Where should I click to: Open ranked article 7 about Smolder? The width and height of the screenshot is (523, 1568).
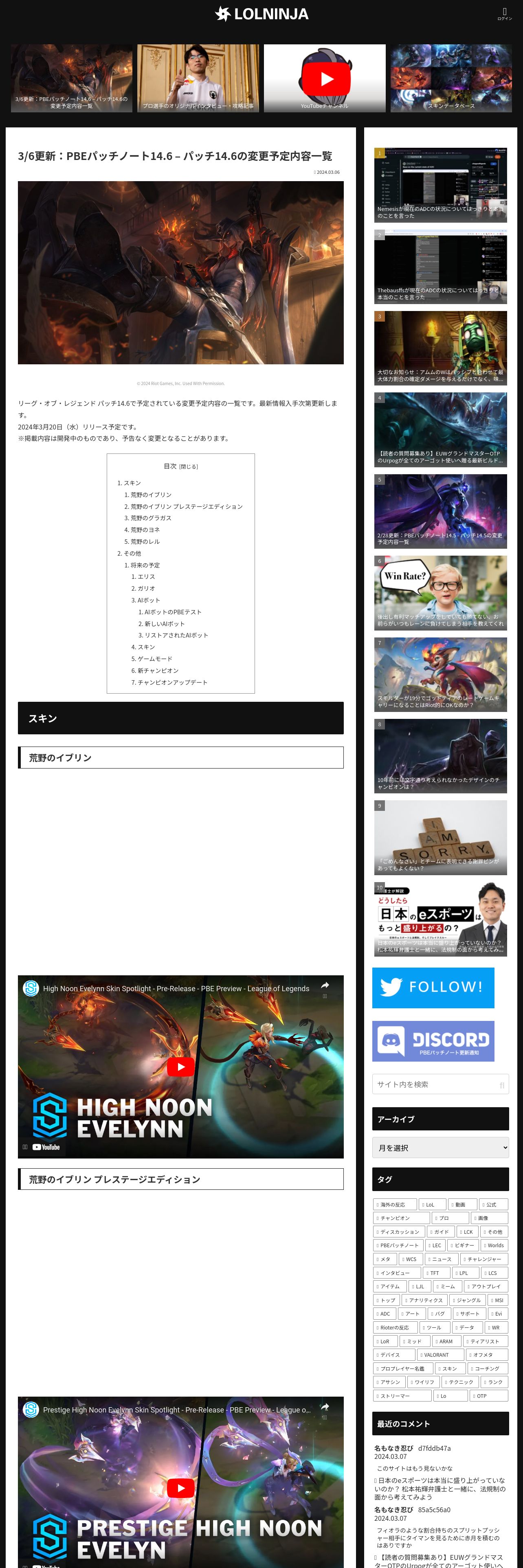tap(440, 675)
